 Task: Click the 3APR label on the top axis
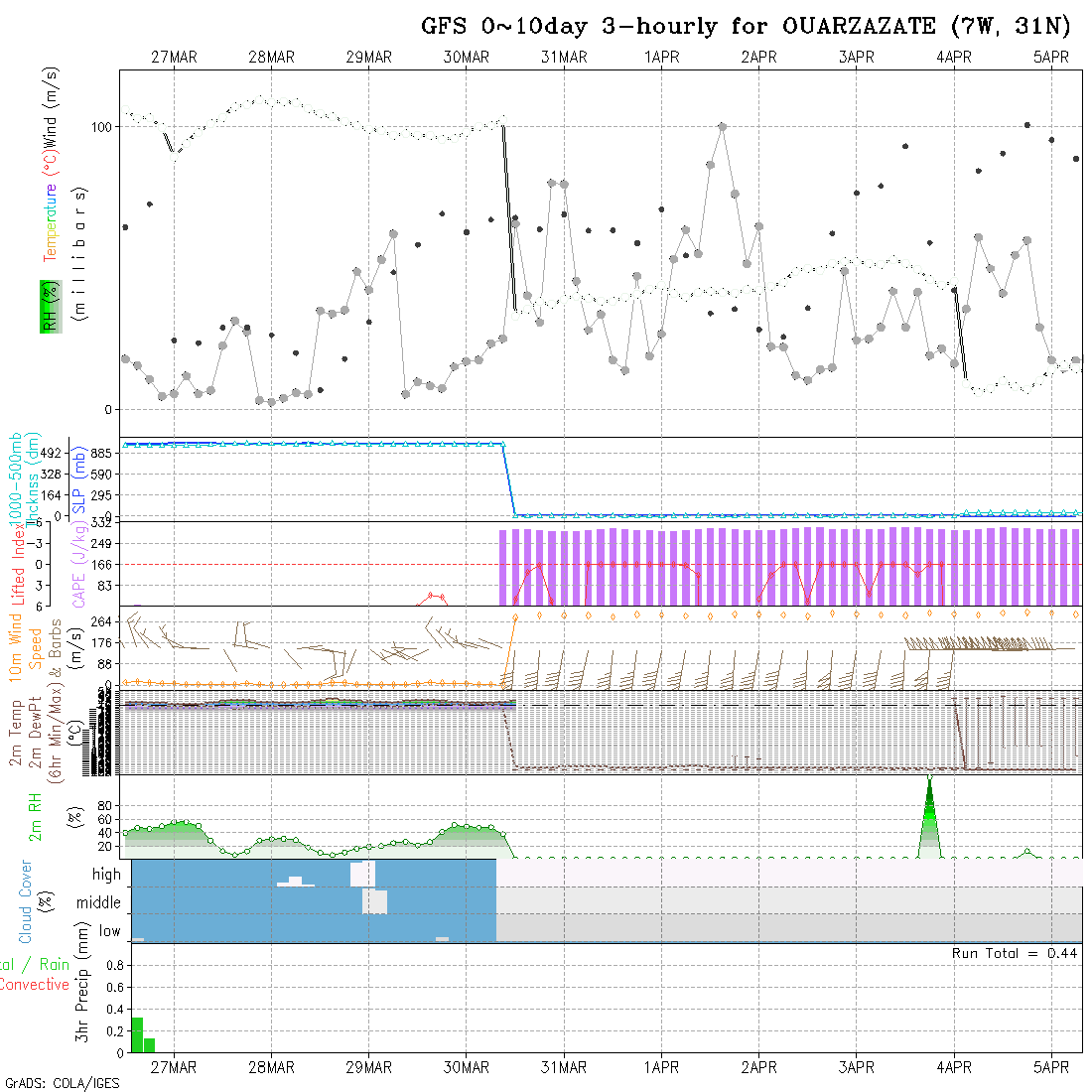pyautogui.click(x=857, y=58)
